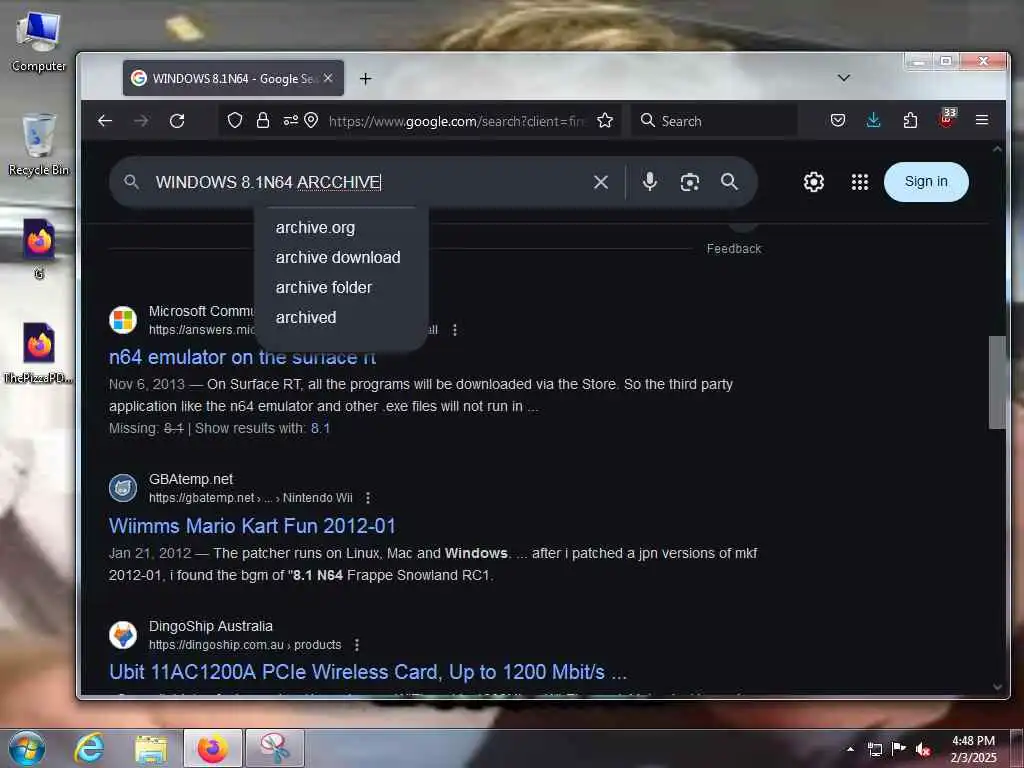Show hidden tray icons arrow
The height and width of the screenshot is (768, 1024).
coord(850,749)
